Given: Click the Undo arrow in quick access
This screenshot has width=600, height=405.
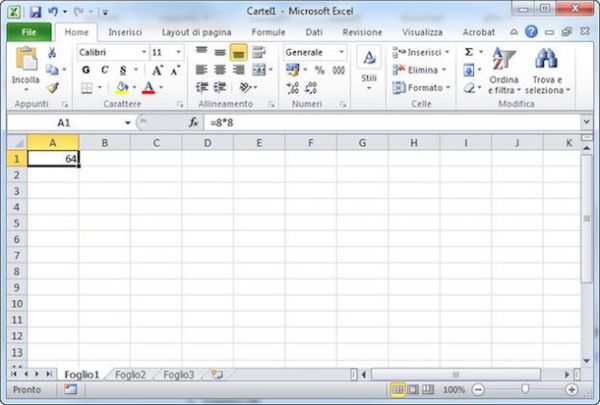Looking at the screenshot, I should pos(53,12).
